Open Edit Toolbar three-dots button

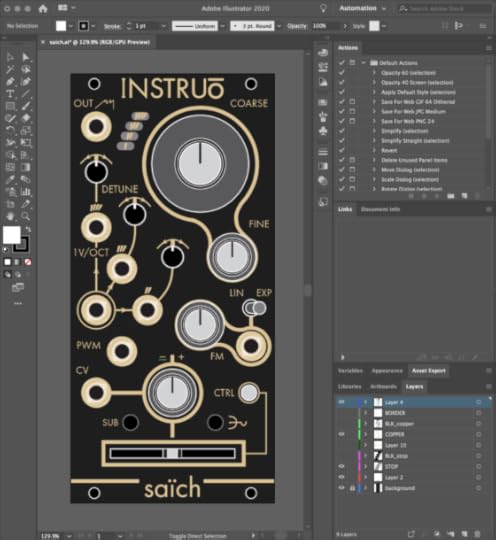click(x=18, y=303)
